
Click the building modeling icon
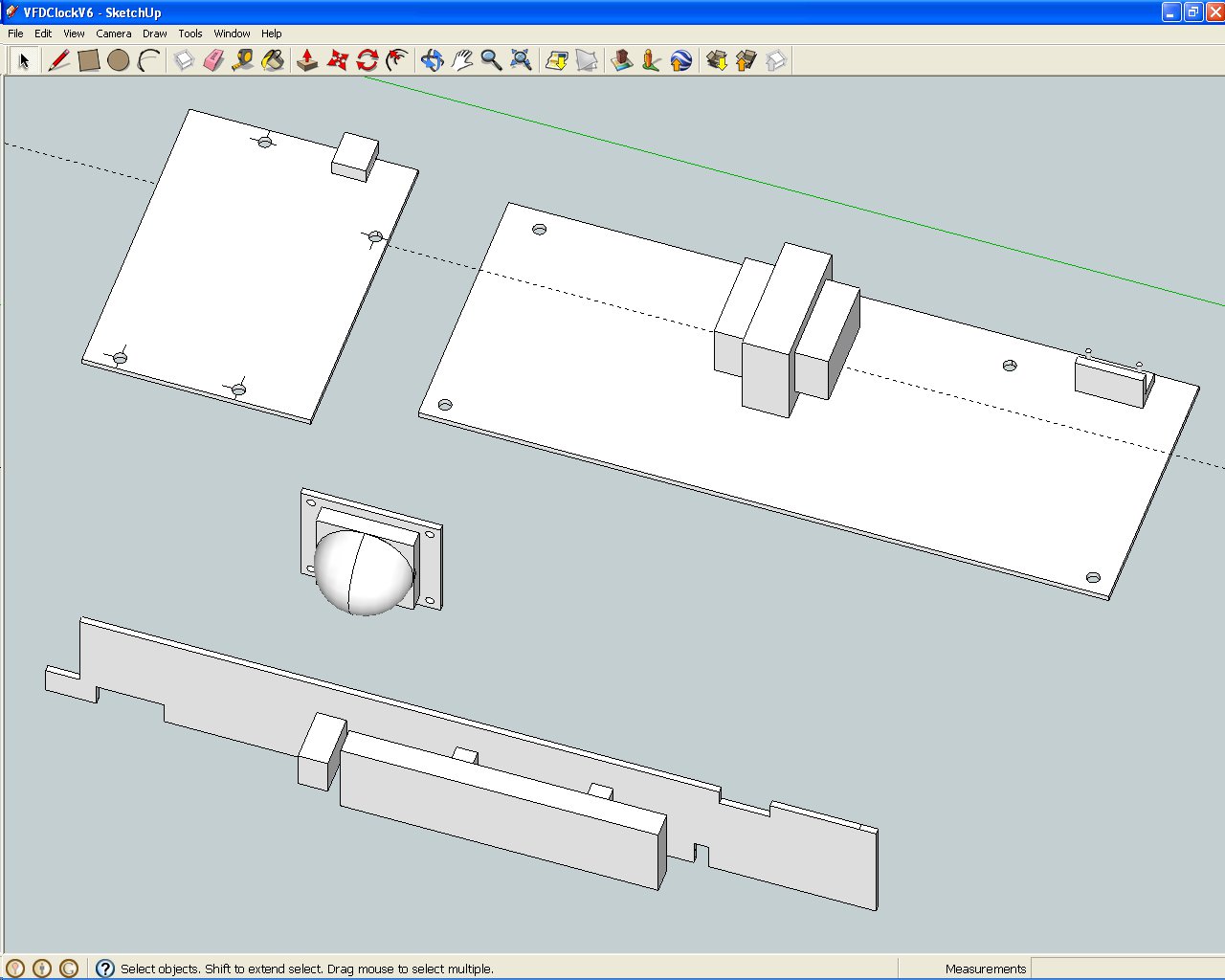pos(622,61)
